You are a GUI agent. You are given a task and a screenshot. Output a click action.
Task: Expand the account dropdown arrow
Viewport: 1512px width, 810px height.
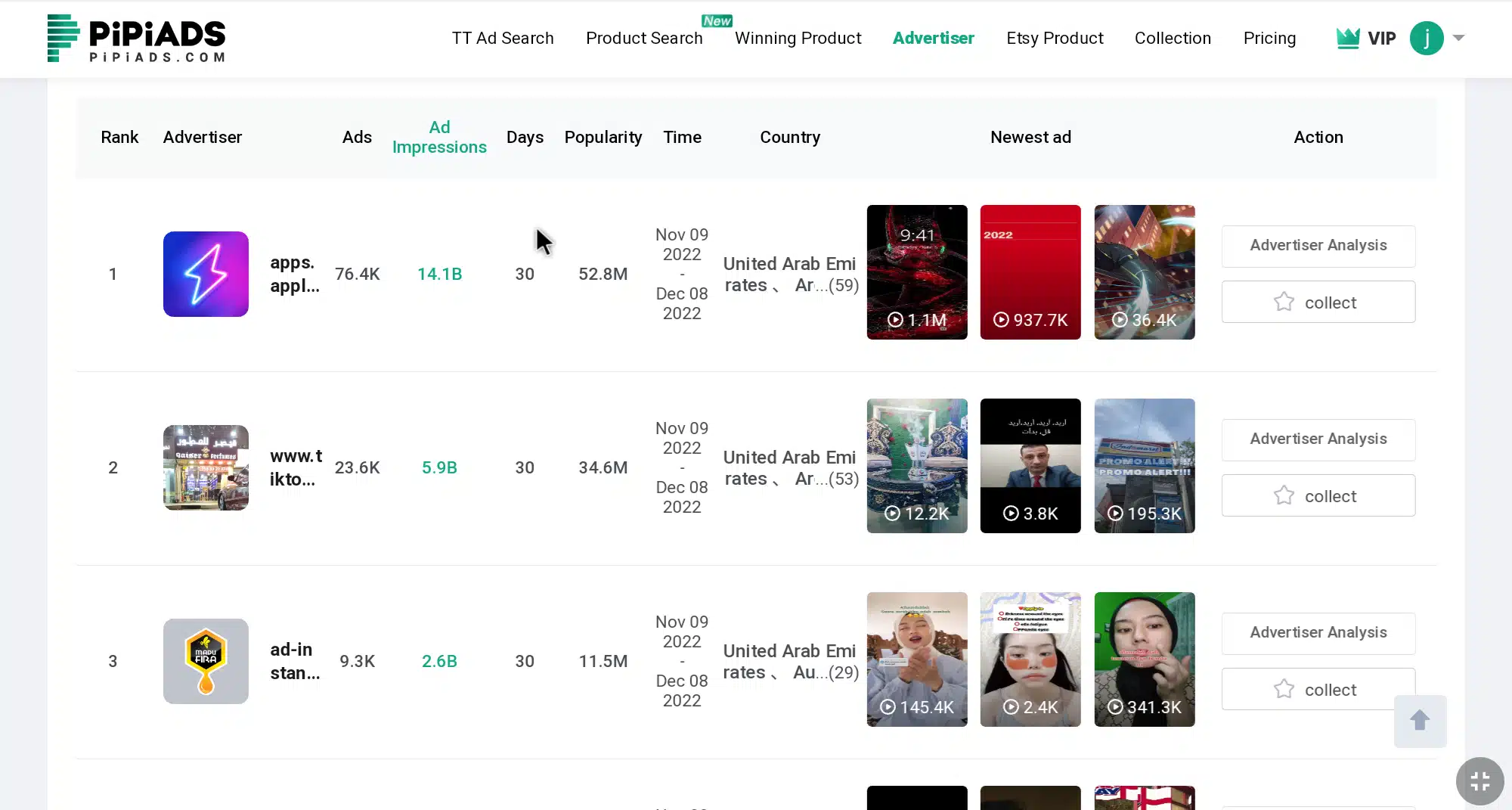click(1459, 38)
